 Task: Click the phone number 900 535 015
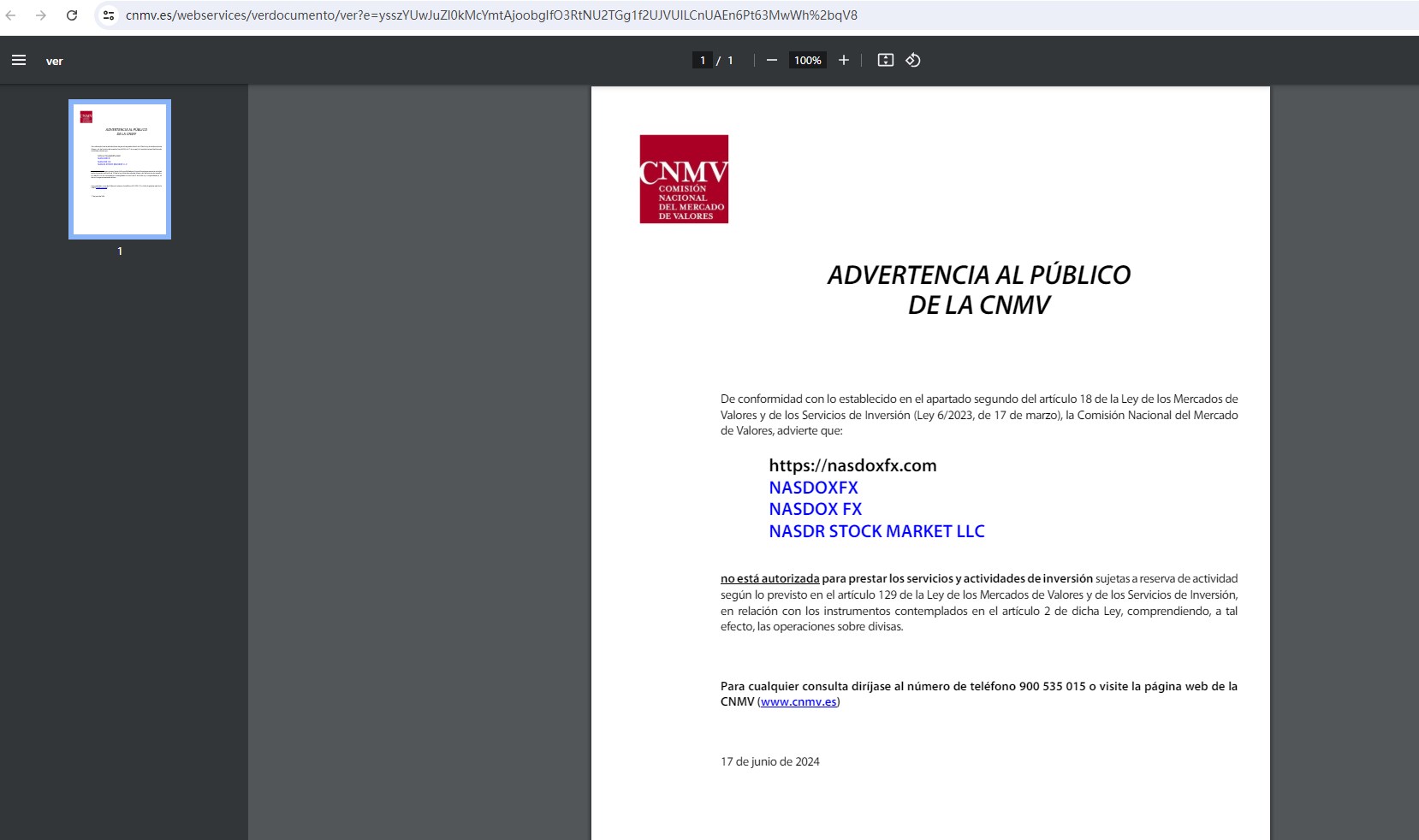[1053, 686]
